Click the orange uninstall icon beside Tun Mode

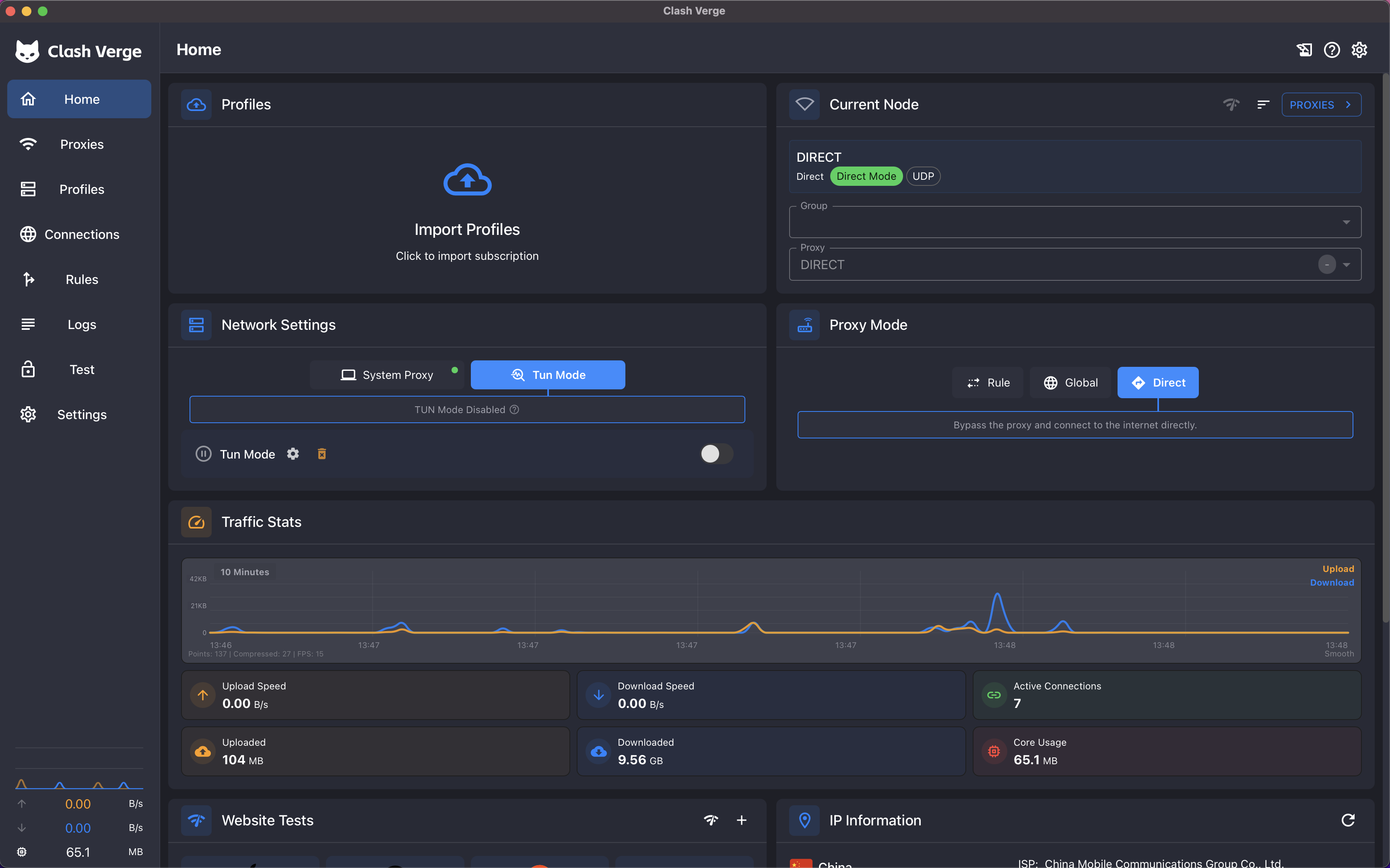[322, 454]
